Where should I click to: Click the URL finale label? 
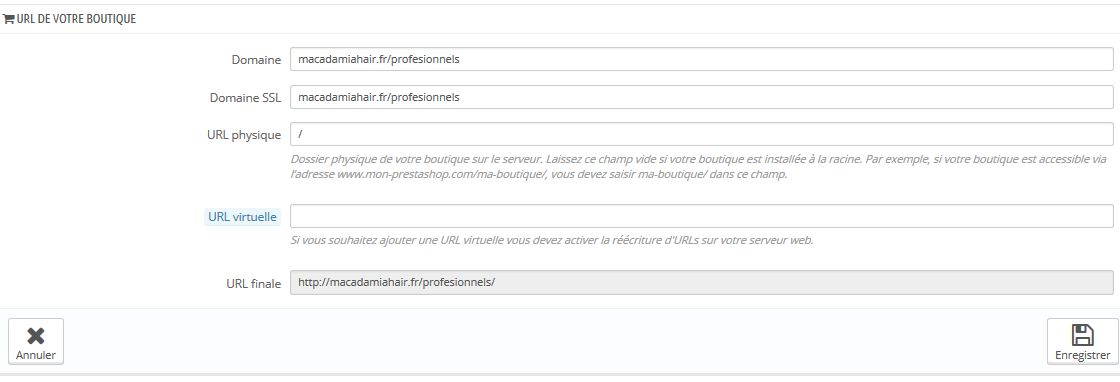pos(254,283)
